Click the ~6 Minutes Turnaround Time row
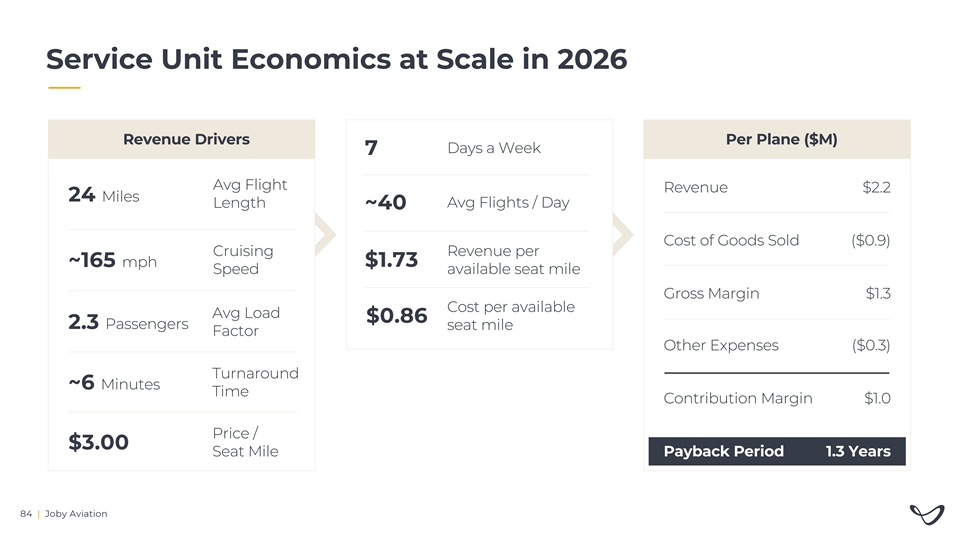 182,382
